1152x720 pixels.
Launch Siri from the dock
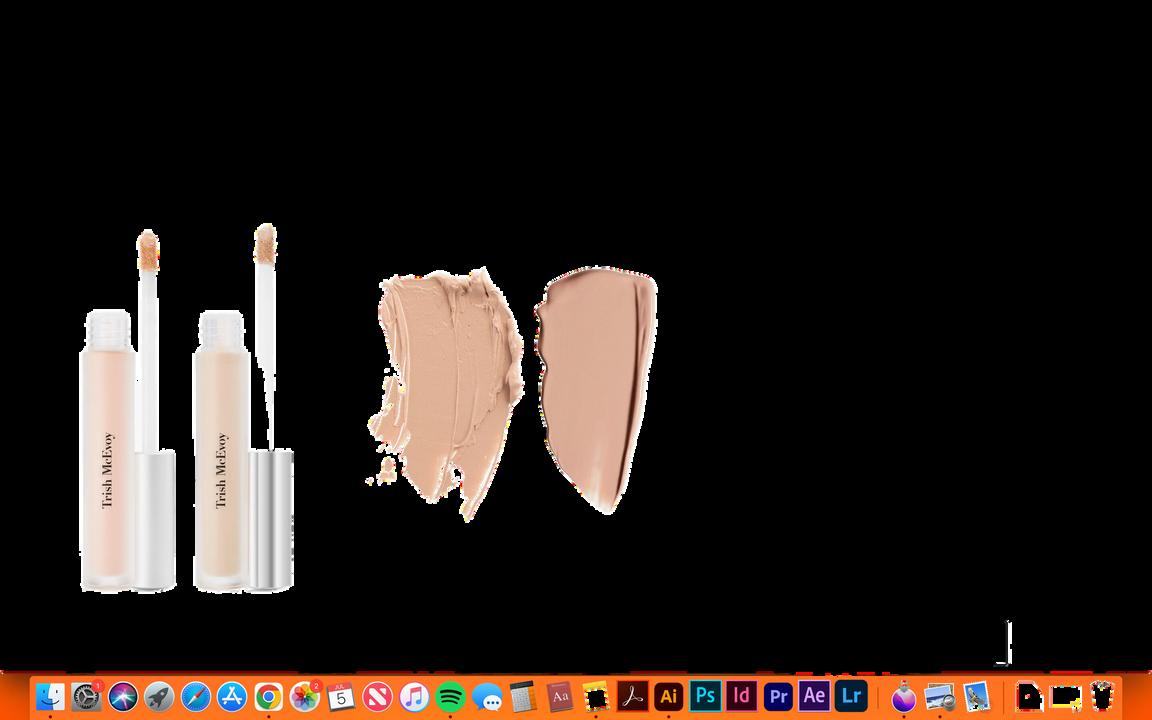tap(123, 696)
